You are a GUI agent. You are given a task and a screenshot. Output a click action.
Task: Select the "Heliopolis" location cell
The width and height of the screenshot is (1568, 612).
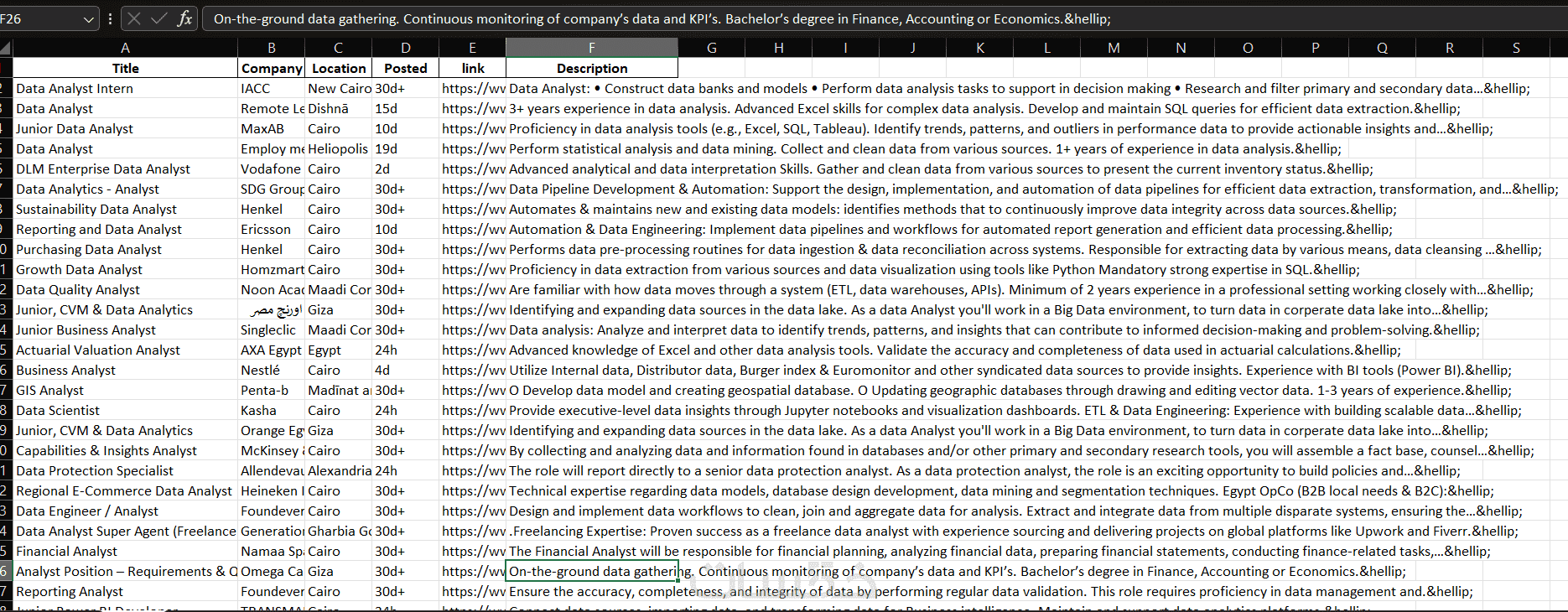(338, 148)
